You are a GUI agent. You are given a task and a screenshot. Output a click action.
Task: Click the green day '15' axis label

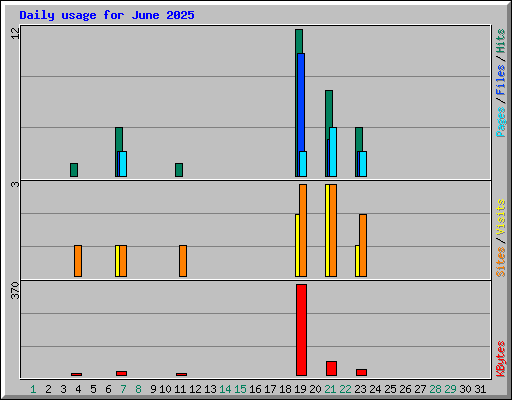click(x=240, y=389)
